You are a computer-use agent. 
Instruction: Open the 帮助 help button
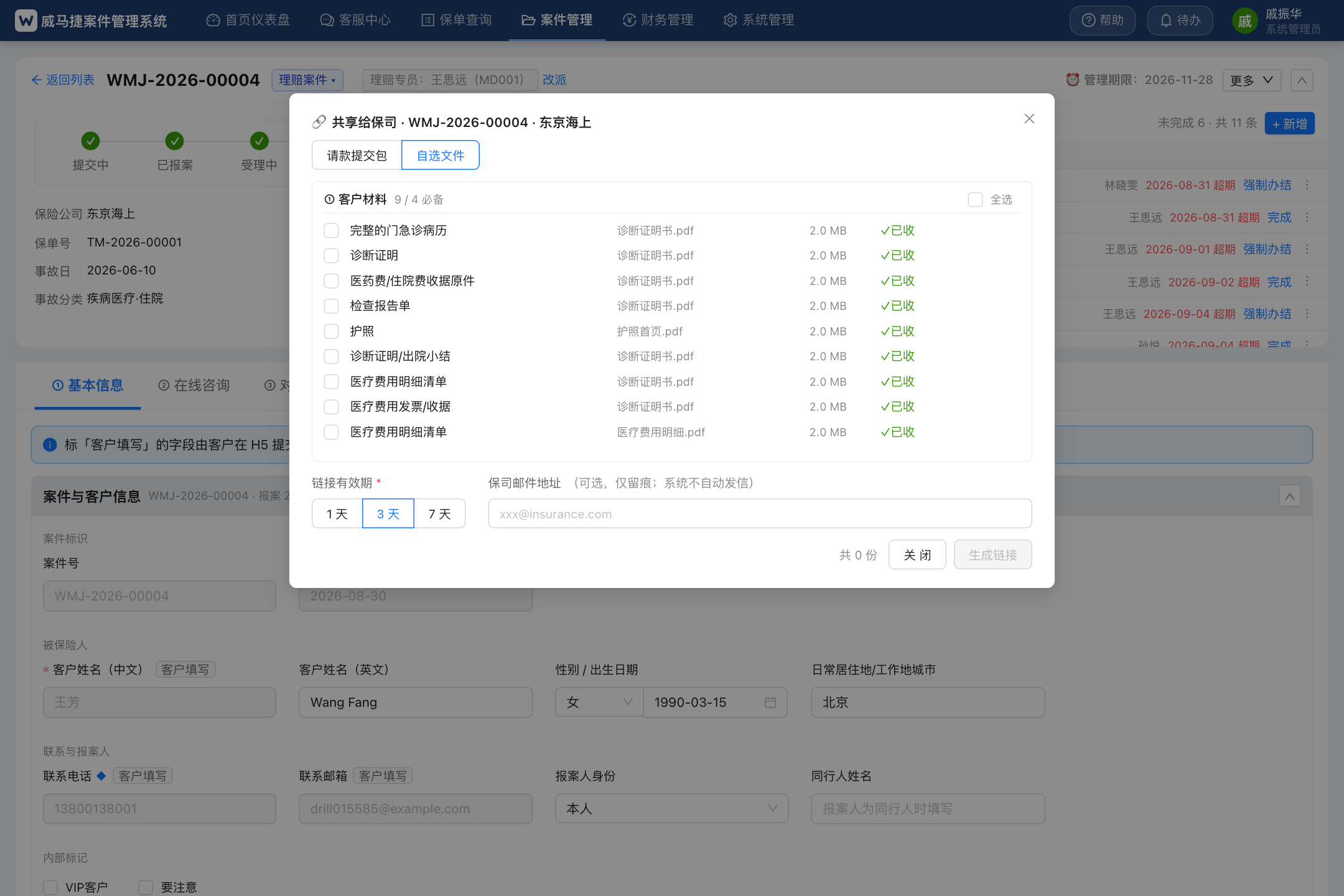coord(1102,21)
